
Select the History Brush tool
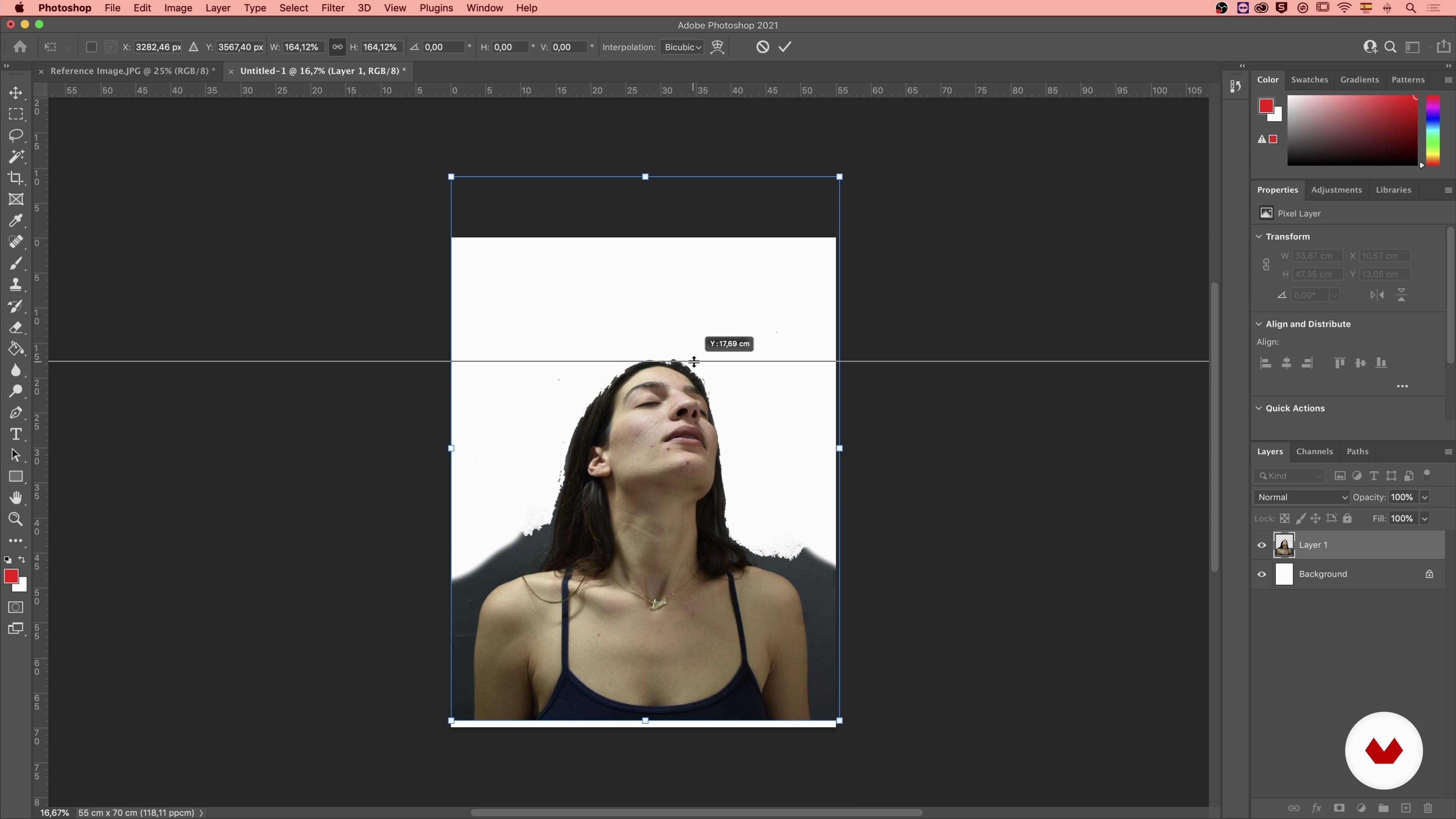[x=16, y=306]
